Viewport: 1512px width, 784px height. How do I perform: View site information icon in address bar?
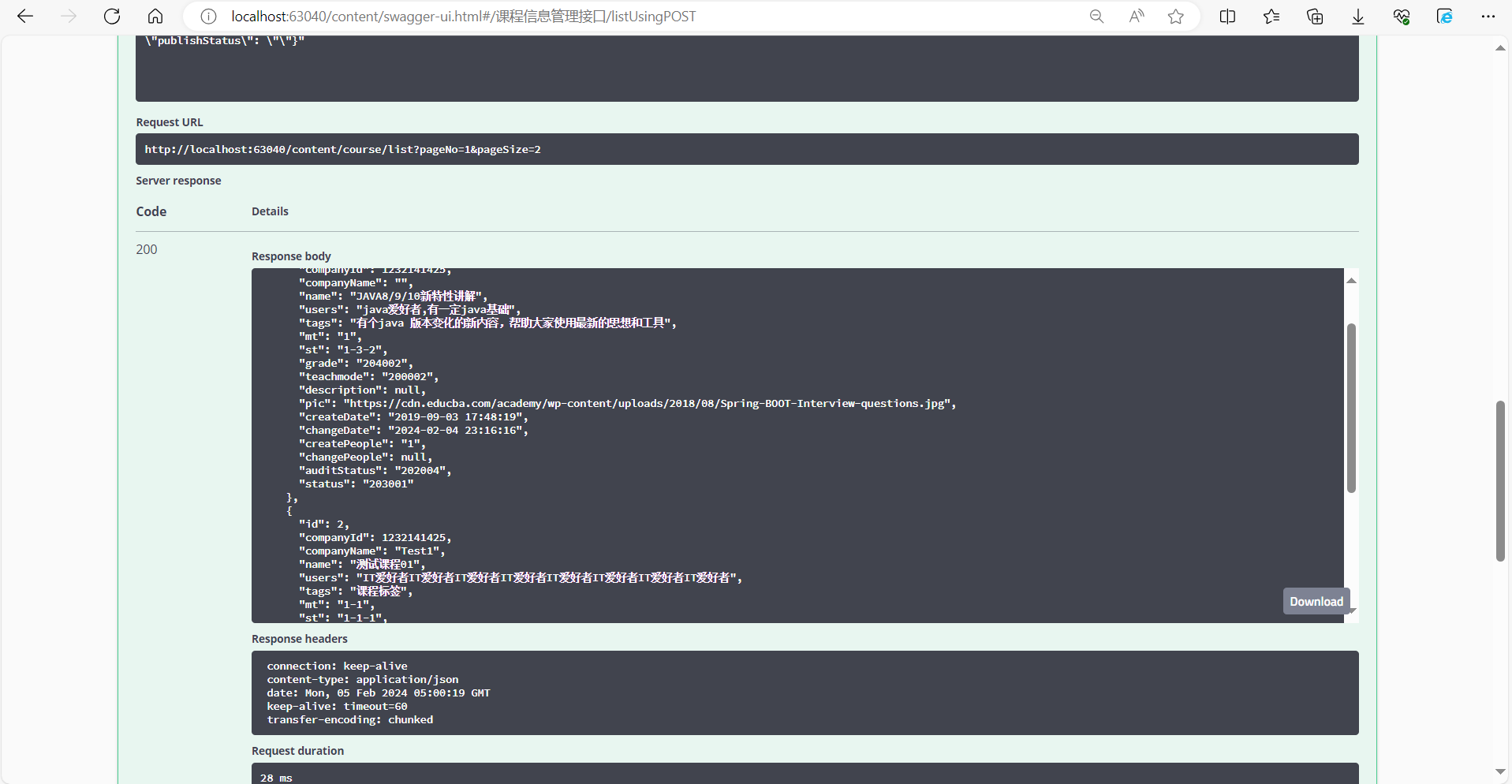pyautogui.click(x=208, y=17)
